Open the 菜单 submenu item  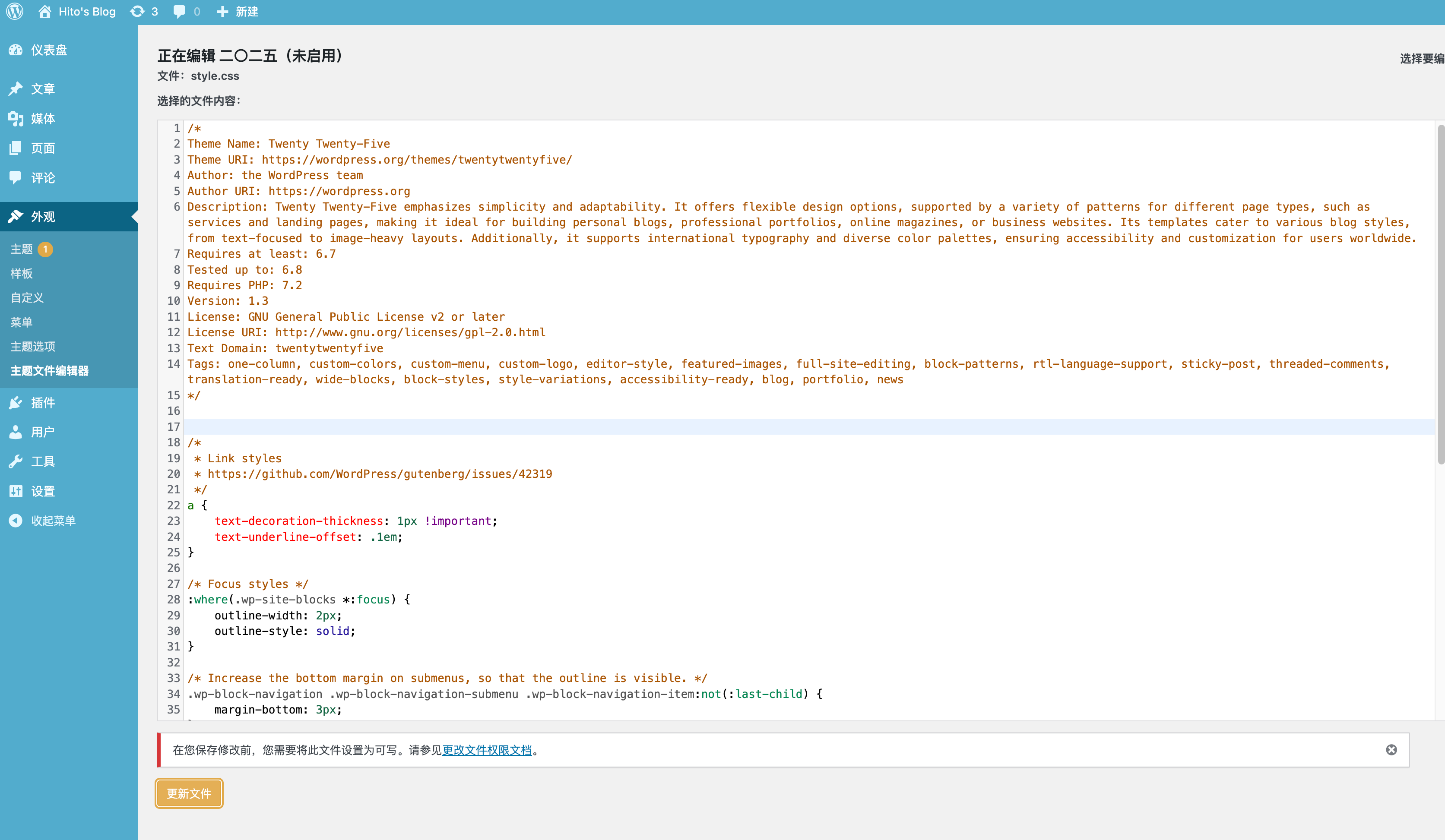pyautogui.click(x=22, y=322)
